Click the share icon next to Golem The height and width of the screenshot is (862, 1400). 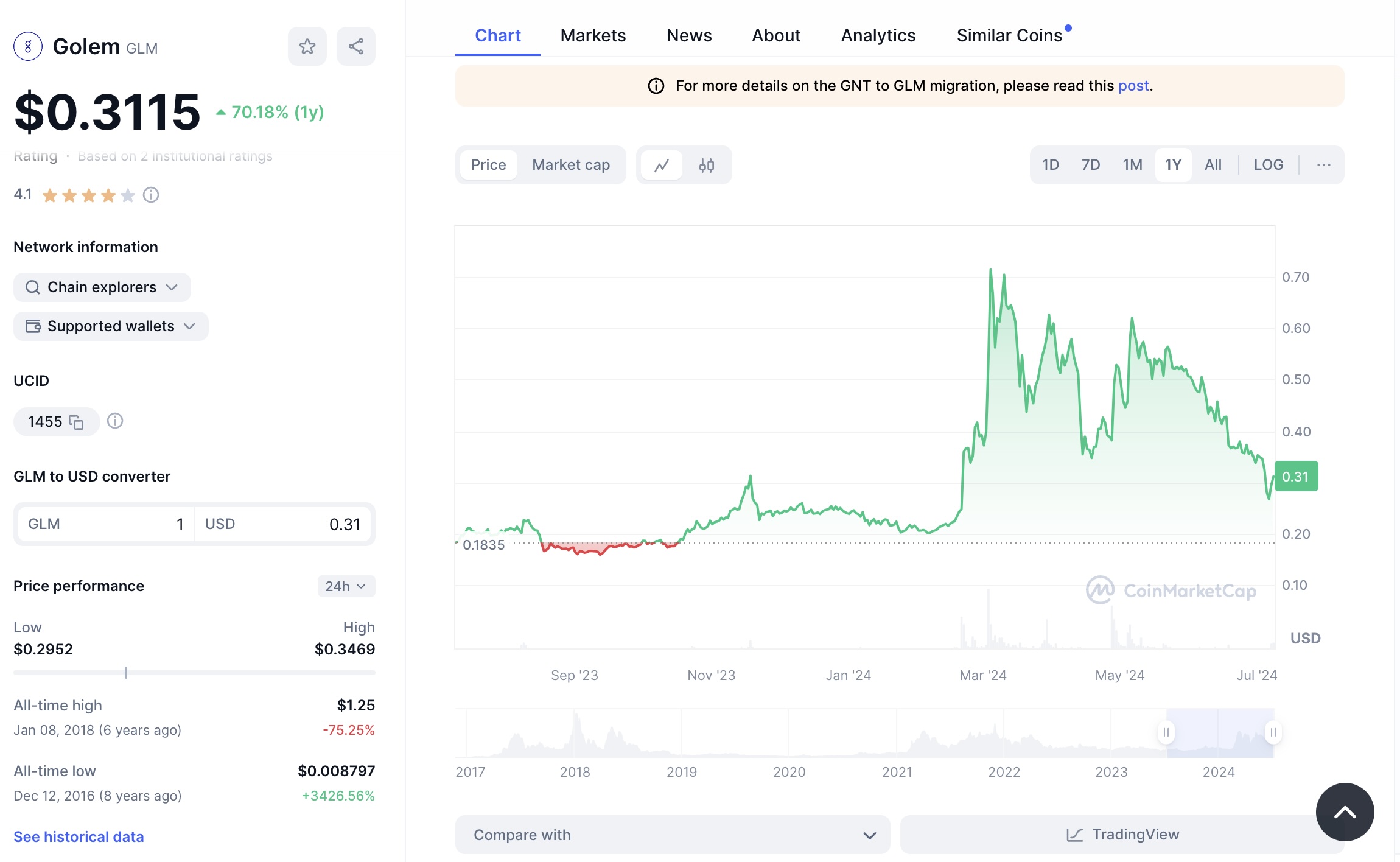pos(356,46)
